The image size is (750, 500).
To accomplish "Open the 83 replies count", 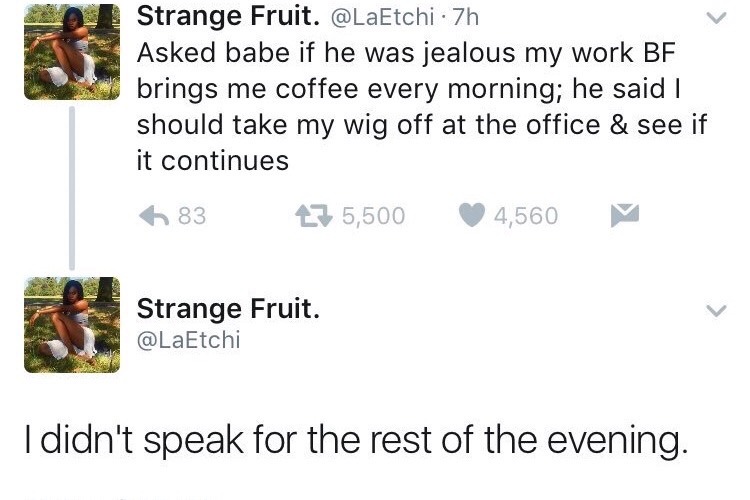I will click(192, 216).
